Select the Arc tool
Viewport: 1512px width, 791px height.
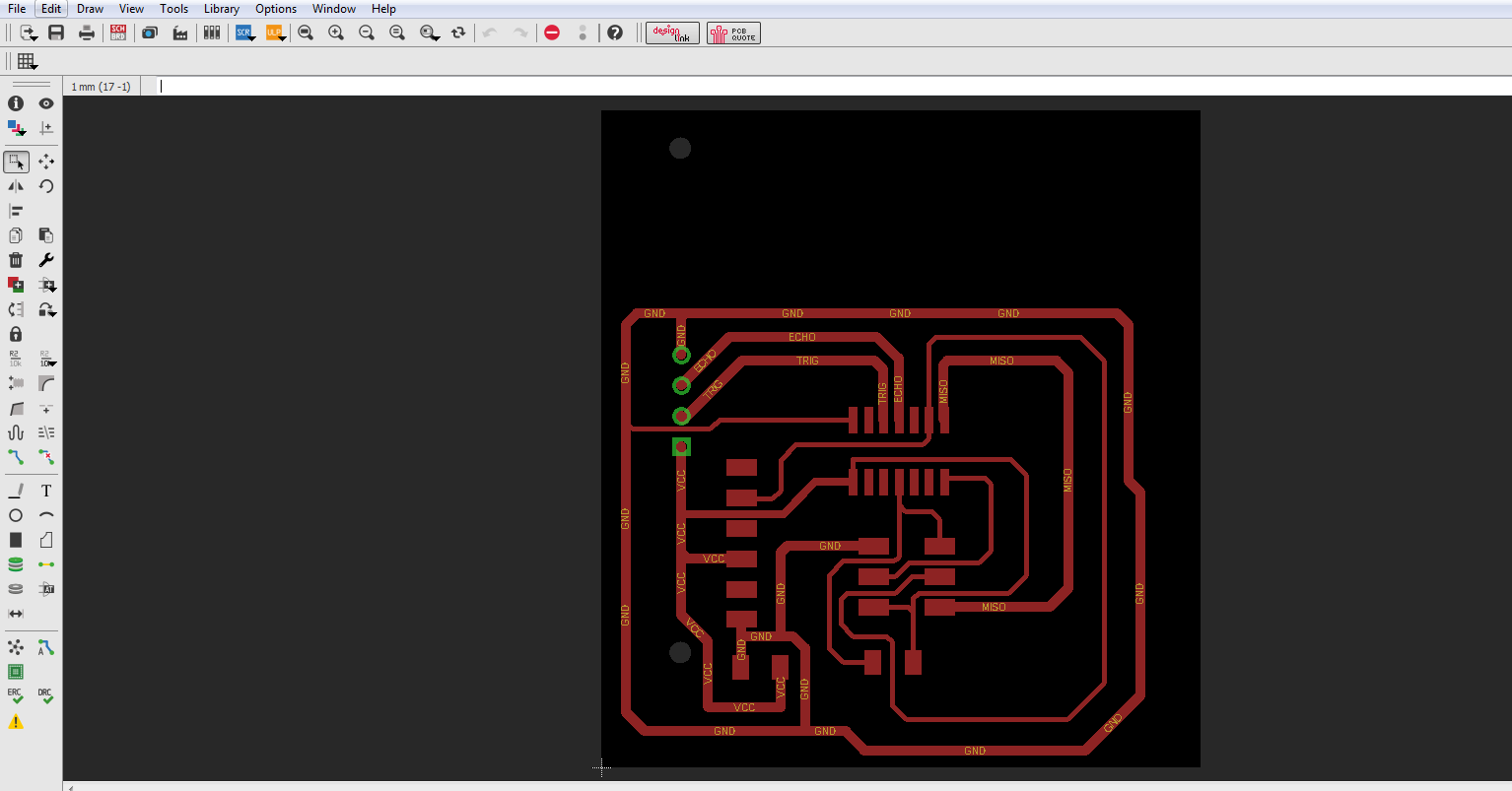46,515
